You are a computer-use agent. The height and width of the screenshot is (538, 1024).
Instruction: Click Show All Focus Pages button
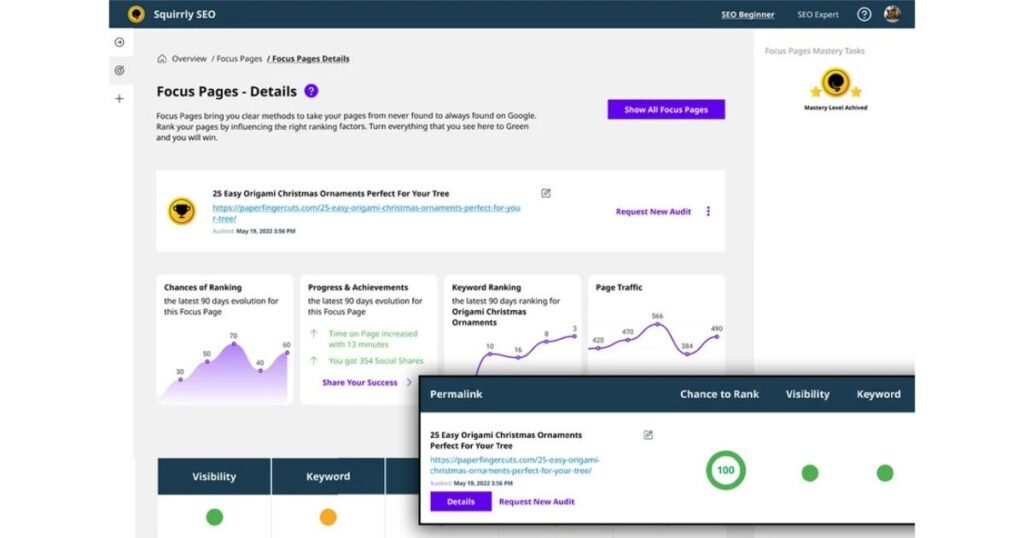(x=666, y=110)
